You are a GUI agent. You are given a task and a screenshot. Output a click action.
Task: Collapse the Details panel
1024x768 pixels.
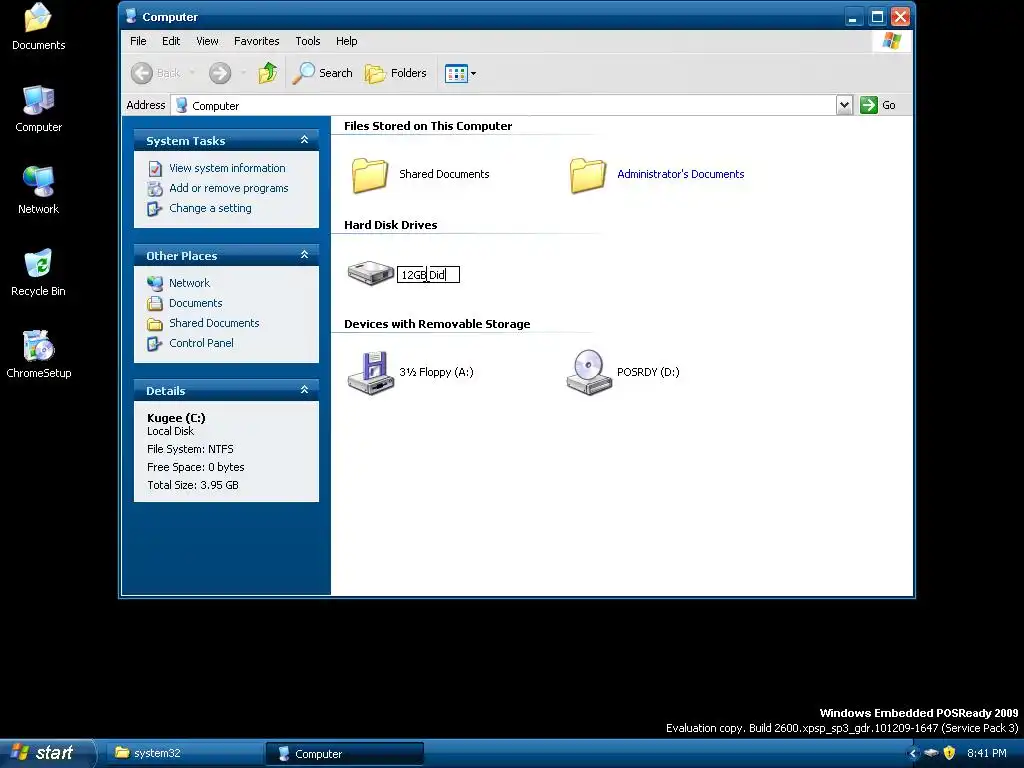tap(304, 390)
